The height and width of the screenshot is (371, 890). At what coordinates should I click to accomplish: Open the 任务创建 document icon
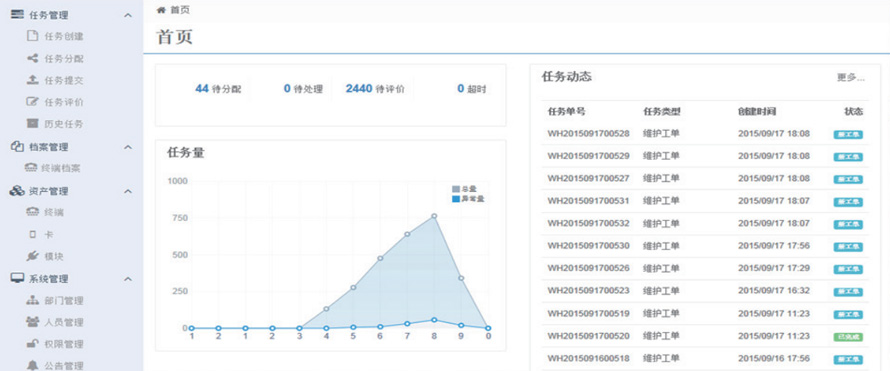pyautogui.click(x=32, y=36)
